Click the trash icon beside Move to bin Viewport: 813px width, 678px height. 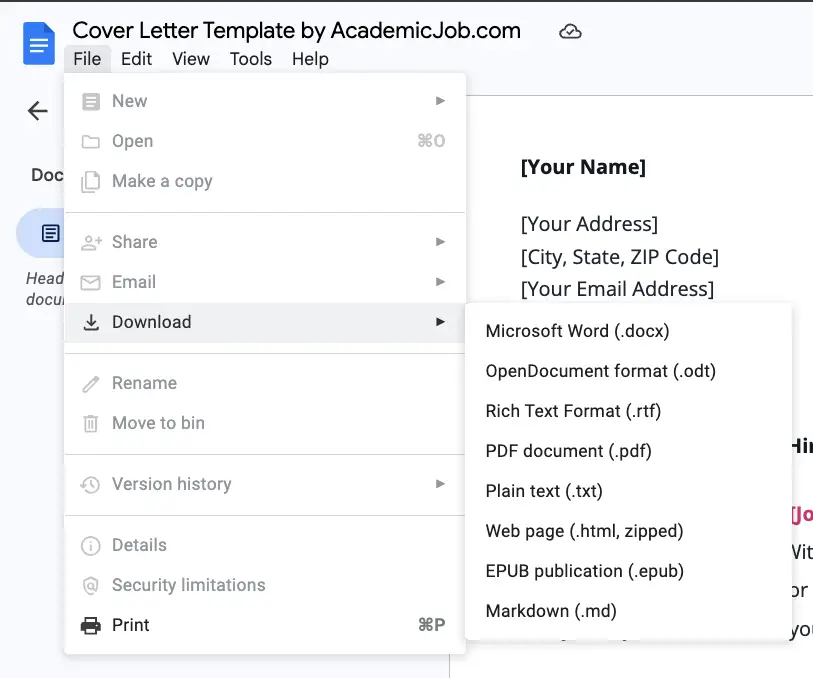[x=89, y=423]
